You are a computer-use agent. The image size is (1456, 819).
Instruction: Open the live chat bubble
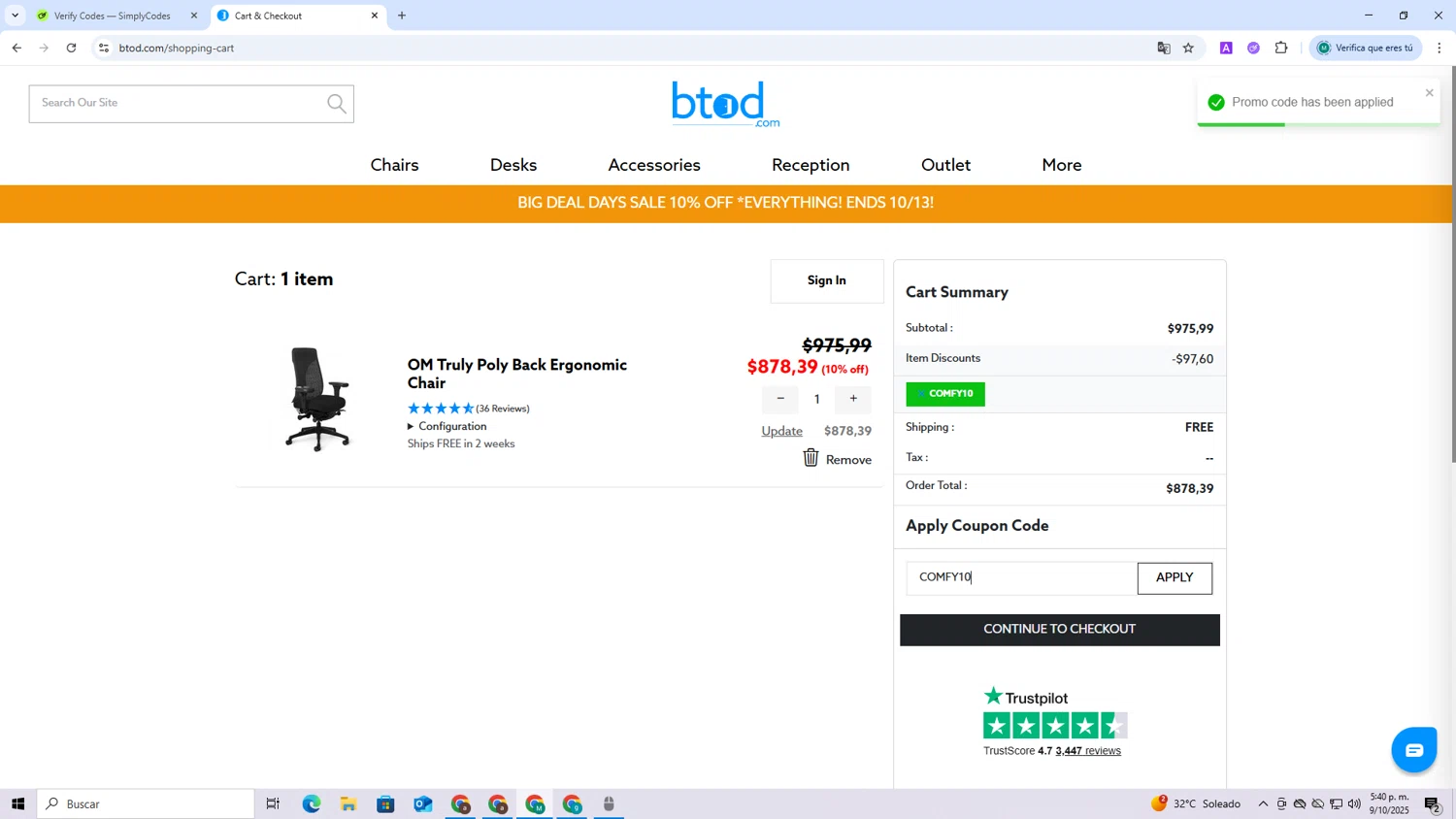pos(1413,750)
